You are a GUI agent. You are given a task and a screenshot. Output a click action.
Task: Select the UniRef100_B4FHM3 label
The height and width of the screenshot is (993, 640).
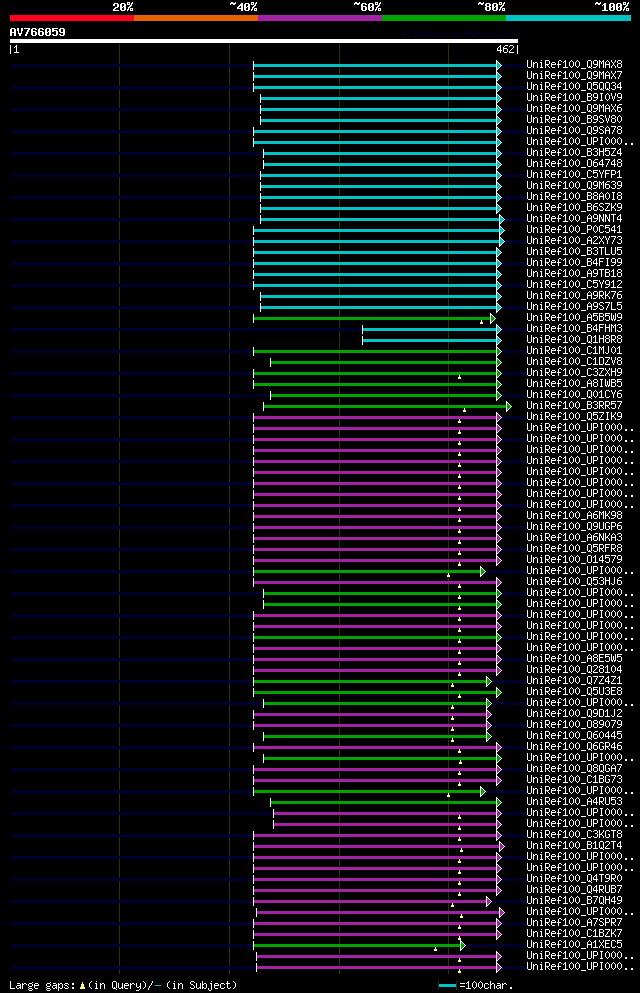click(x=574, y=329)
